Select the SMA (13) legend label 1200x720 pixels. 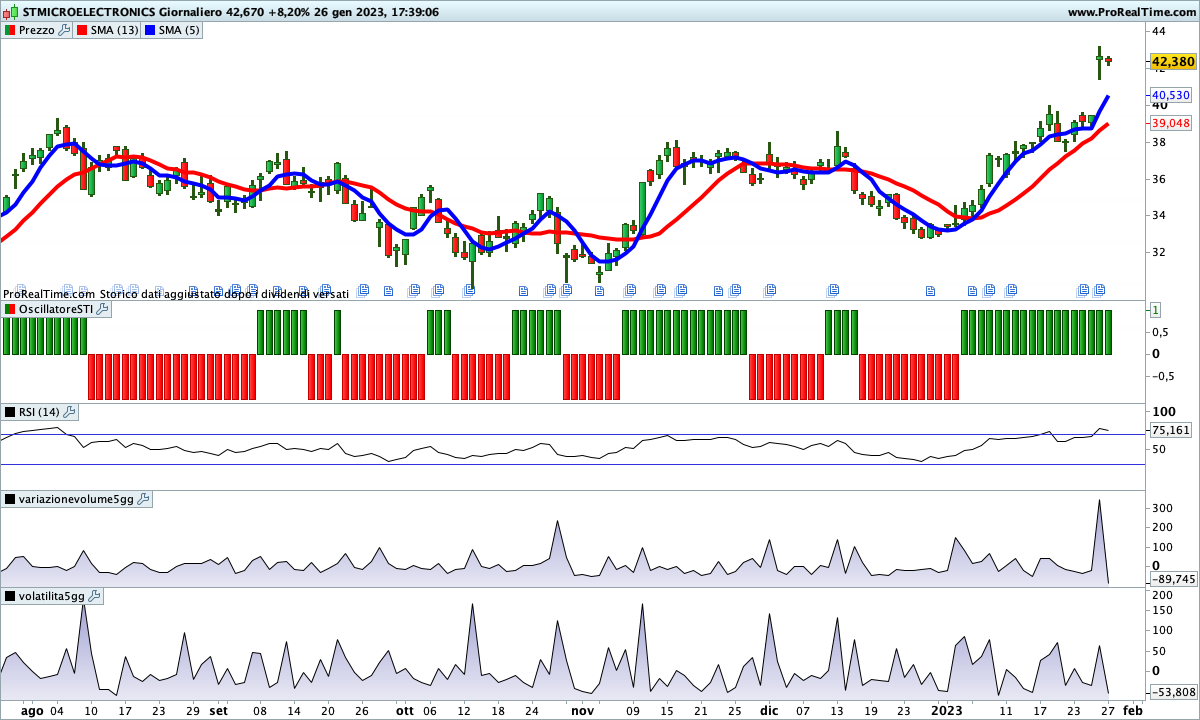[x=114, y=30]
